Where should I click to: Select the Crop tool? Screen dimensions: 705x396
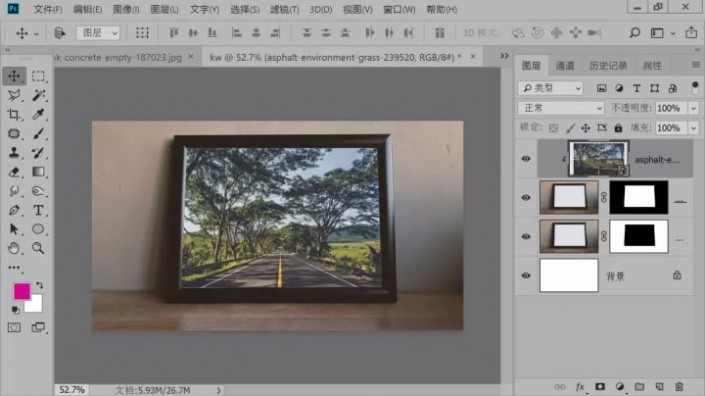pos(14,114)
